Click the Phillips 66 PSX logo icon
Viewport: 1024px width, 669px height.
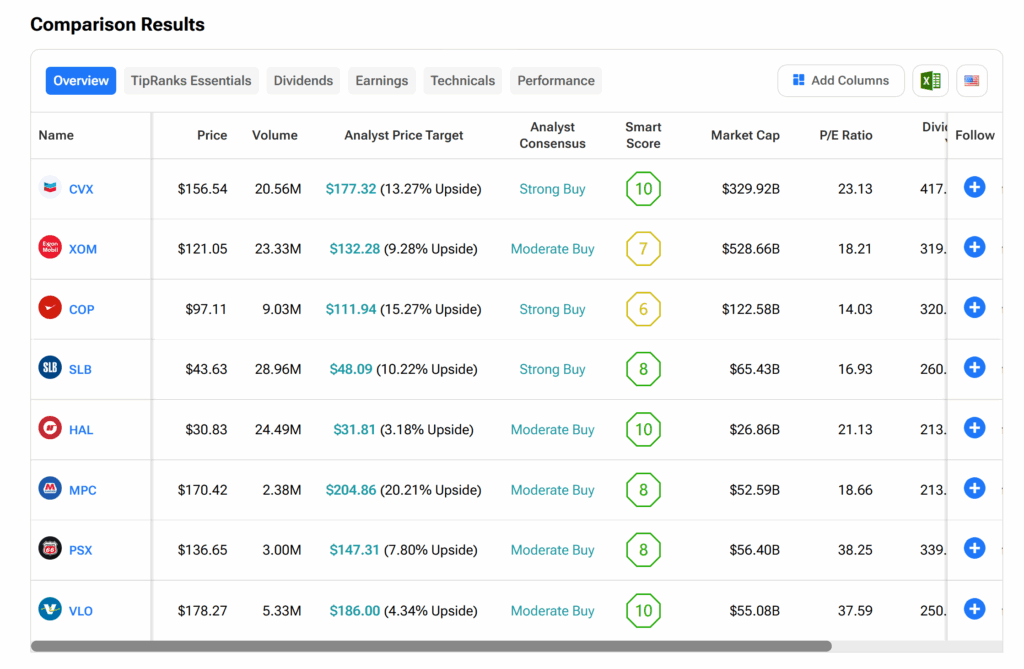tap(49, 548)
